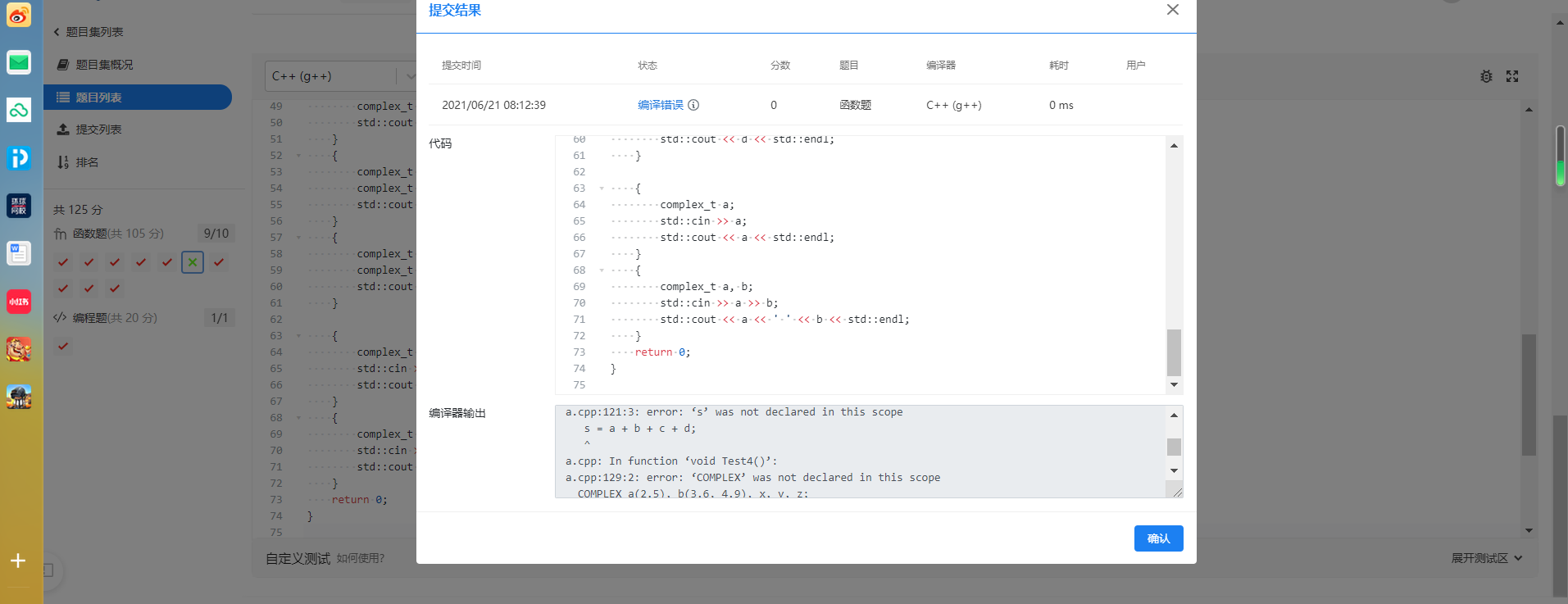Viewport: 1568px width, 604px height.
Task: Select the checkmark problem under 编程题
Action: pos(63,346)
